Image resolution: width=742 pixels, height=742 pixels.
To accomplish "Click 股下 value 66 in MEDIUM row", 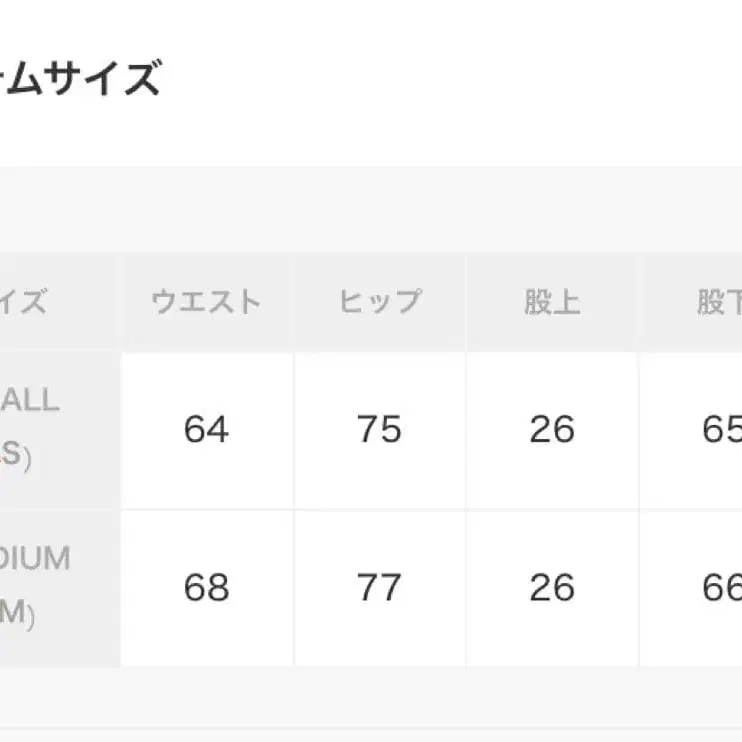I will (720, 588).
